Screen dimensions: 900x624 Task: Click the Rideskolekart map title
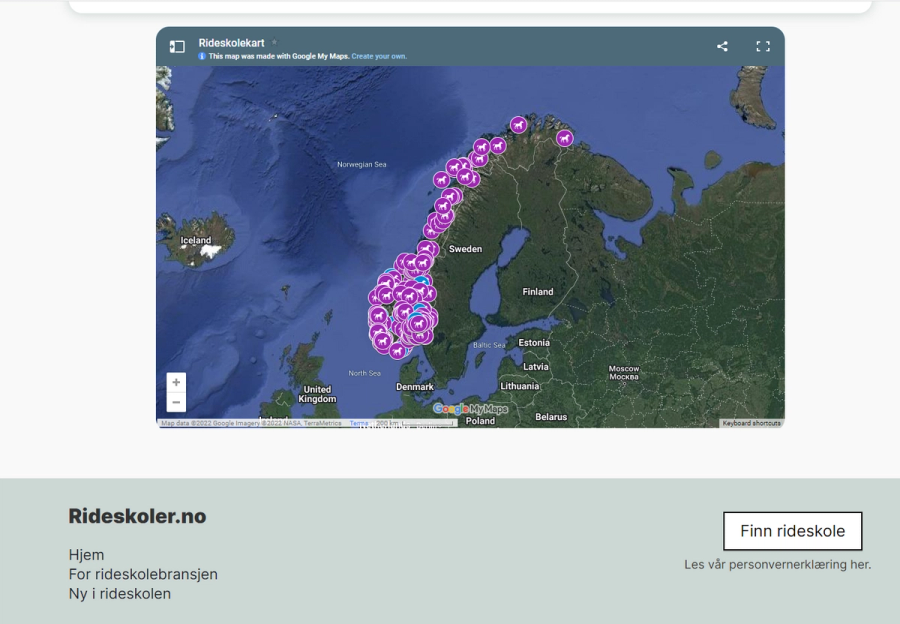(231, 43)
